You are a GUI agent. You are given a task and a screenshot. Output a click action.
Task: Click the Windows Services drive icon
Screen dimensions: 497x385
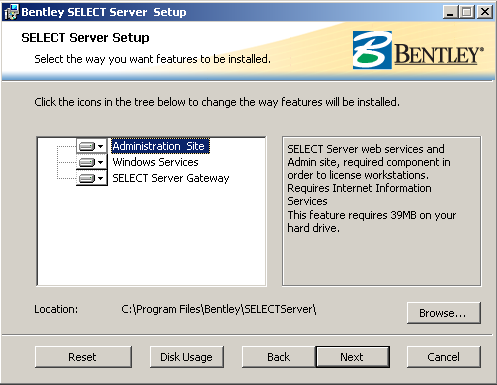pyautogui.click(x=87, y=162)
